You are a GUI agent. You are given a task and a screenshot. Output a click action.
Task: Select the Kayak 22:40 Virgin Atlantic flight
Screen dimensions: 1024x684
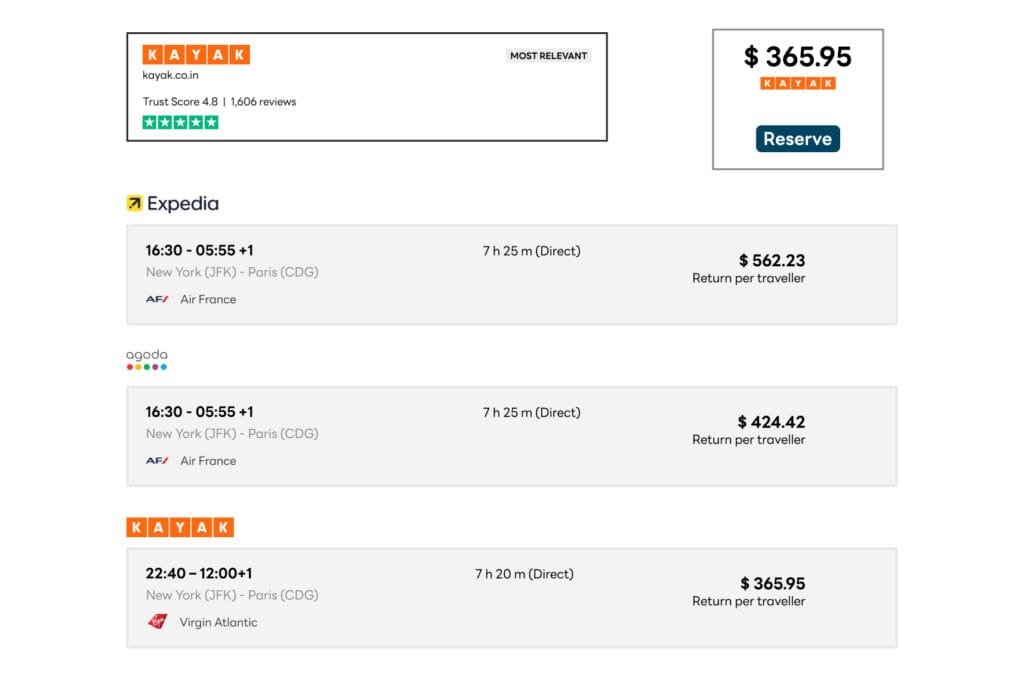click(x=511, y=597)
